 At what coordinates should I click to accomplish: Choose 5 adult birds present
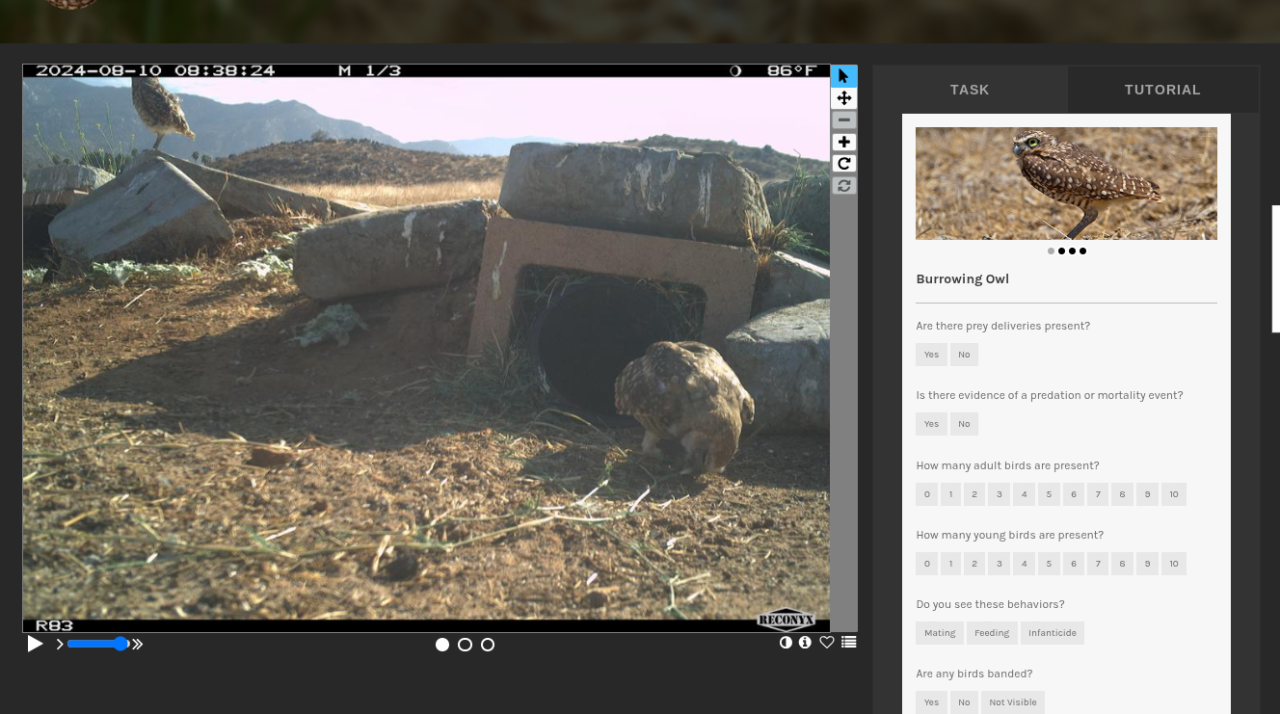pyautogui.click(x=1048, y=494)
